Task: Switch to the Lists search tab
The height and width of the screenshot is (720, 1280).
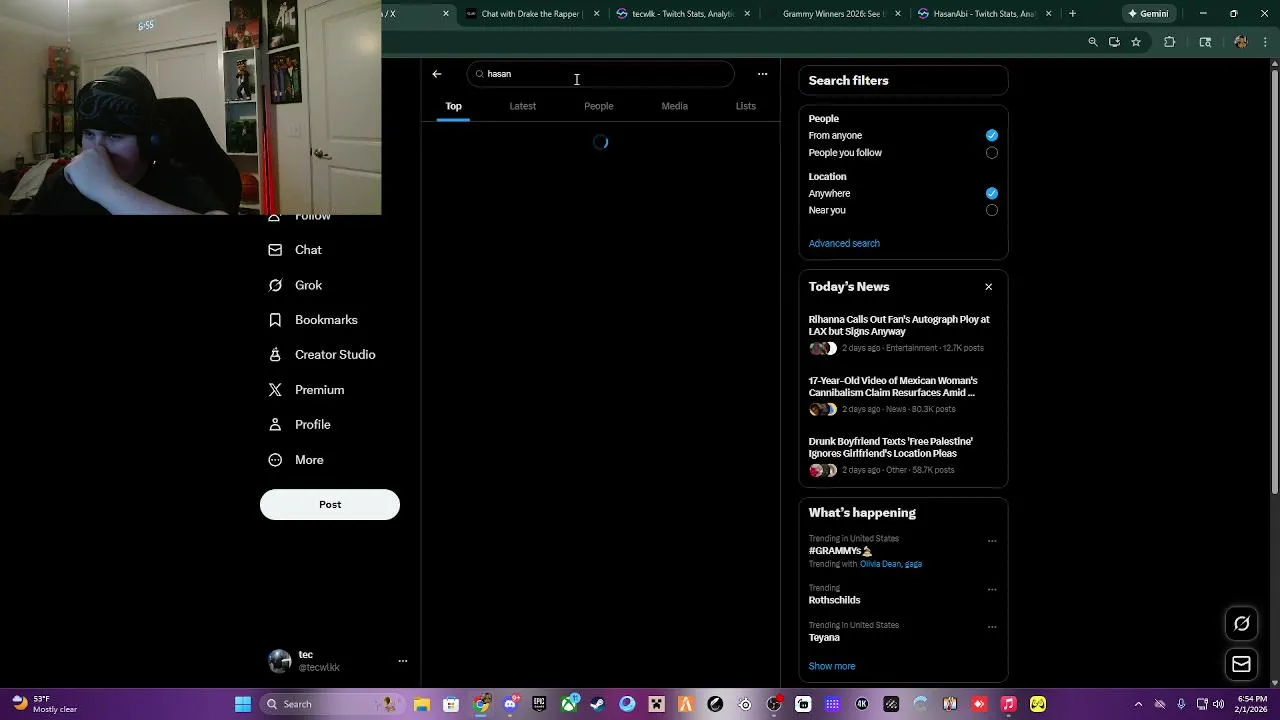Action: [745, 106]
